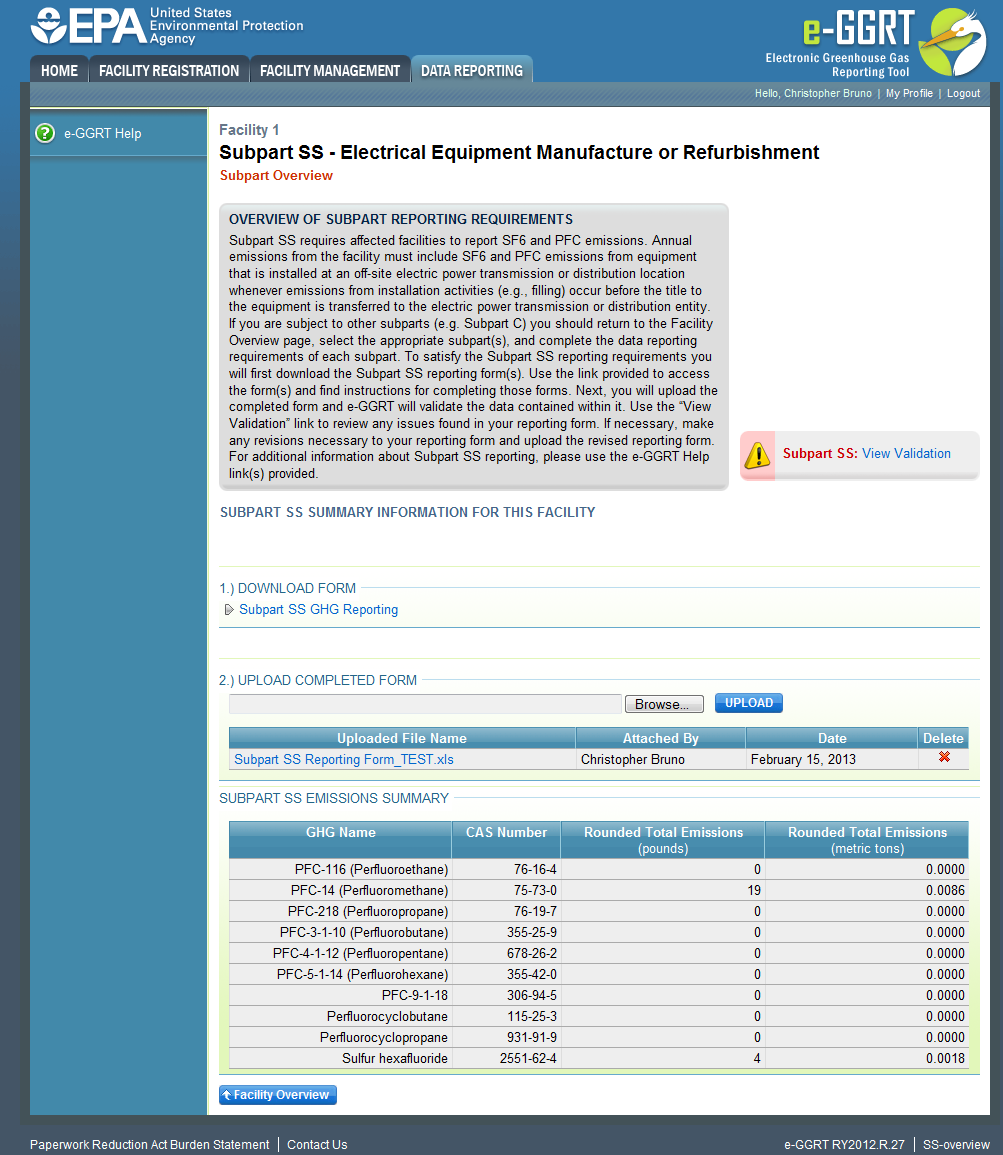Open Subpart SS Reporting Form_TEST.xls
This screenshot has height=1155, width=1003.
(x=343, y=759)
